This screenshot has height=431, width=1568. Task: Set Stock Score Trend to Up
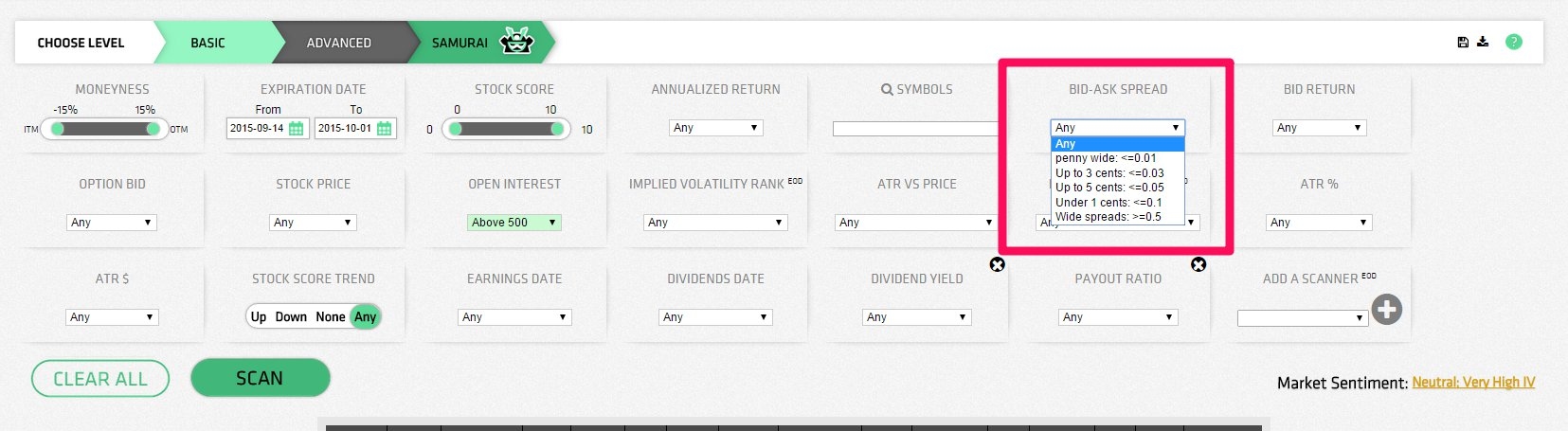[x=259, y=317]
